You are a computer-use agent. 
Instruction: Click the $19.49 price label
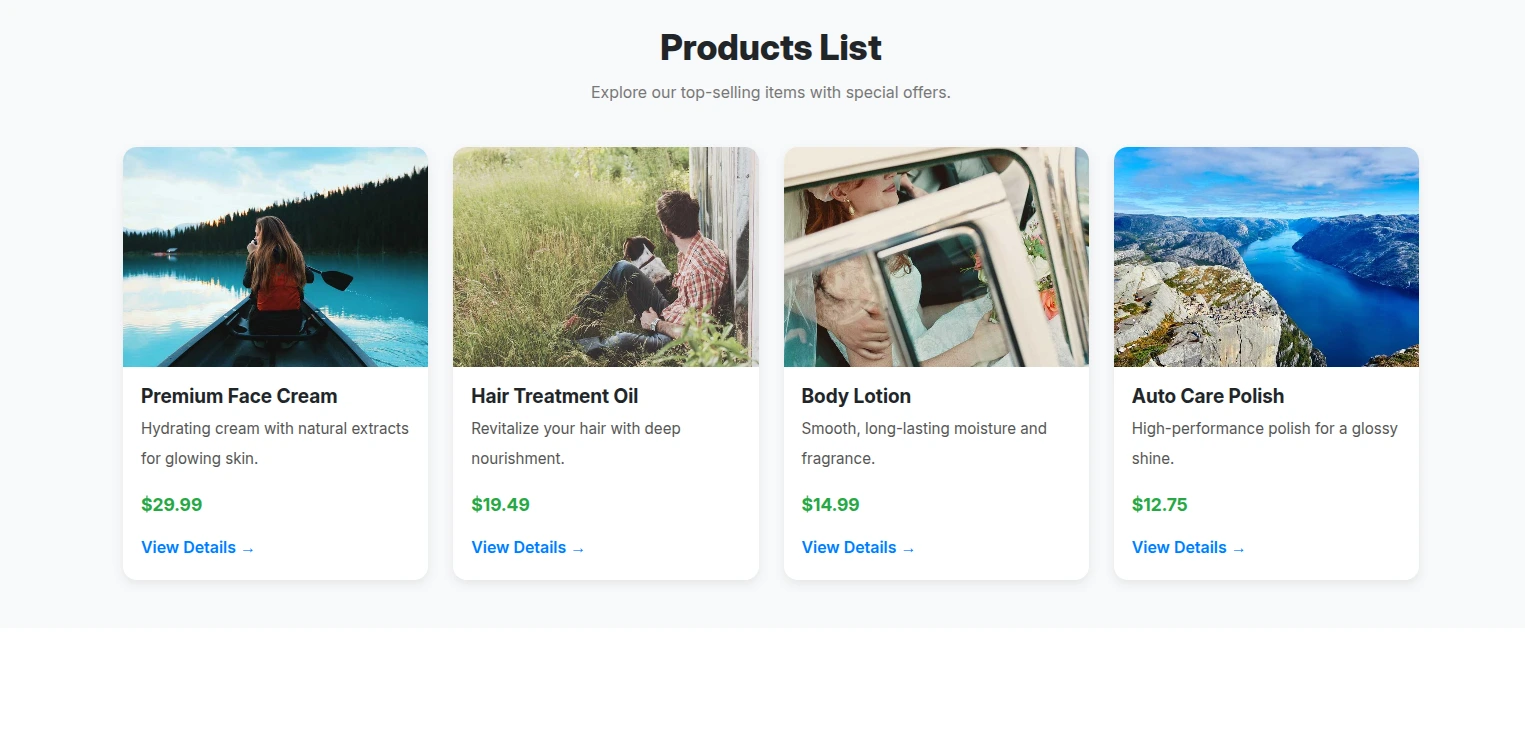click(500, 504)
